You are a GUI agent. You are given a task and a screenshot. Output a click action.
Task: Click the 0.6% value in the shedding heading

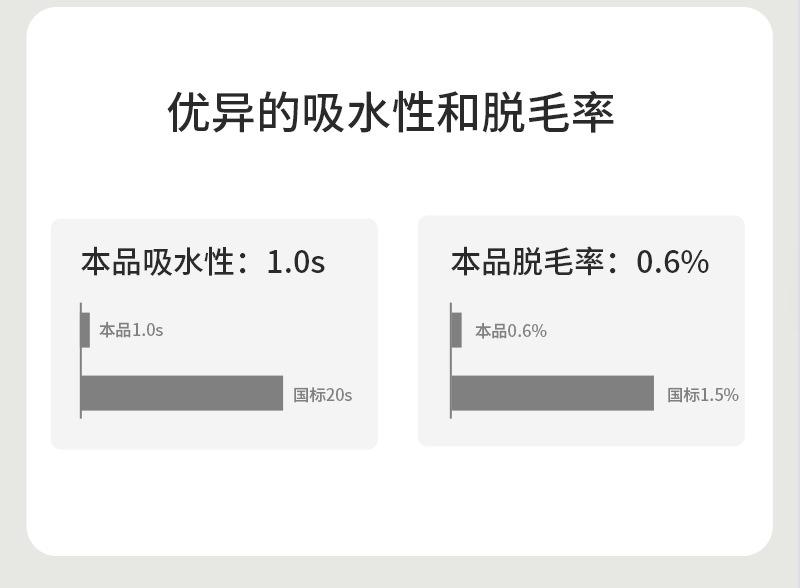[x=672, y=262]
